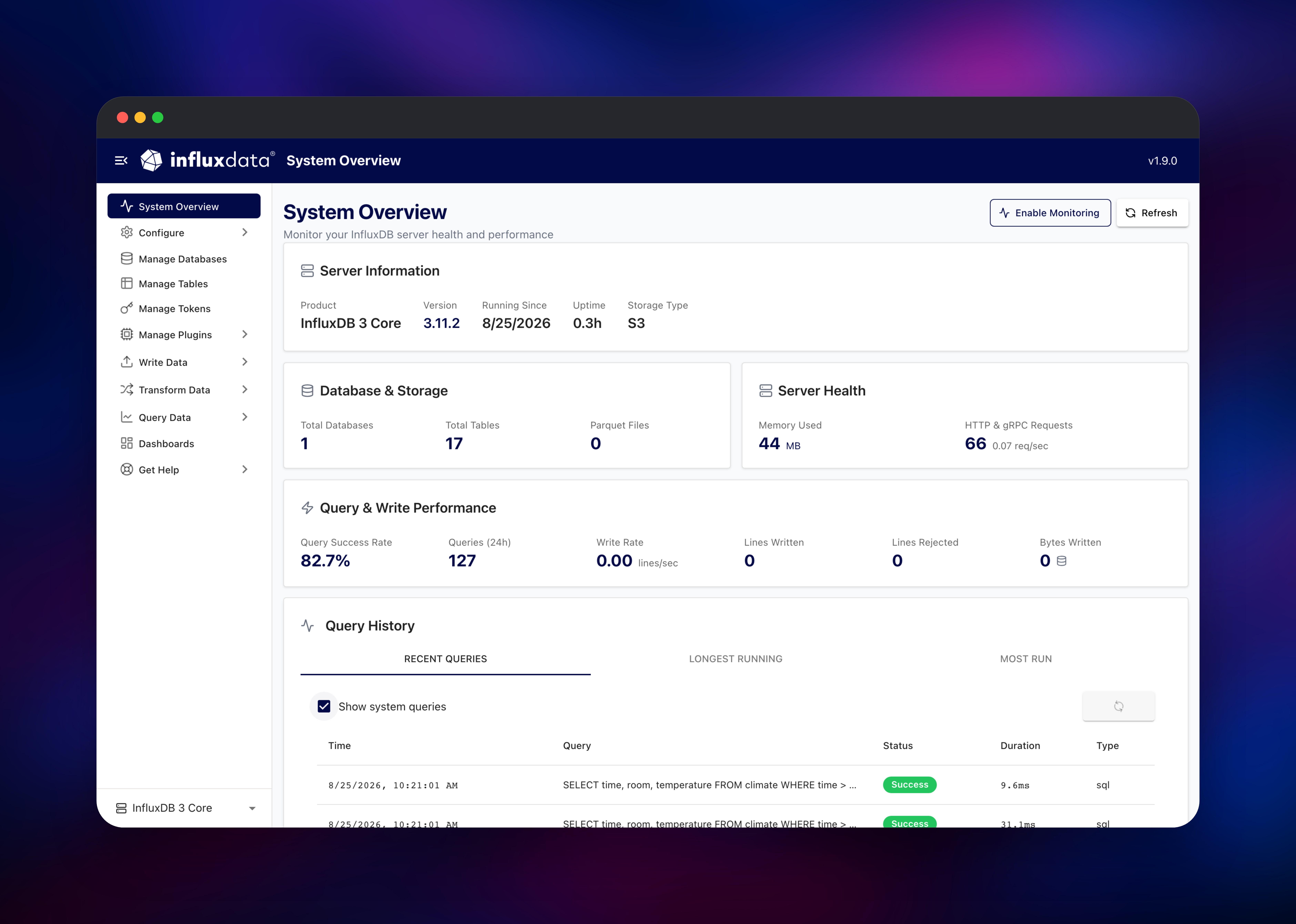Click the 9.6ms duration cell
Image resolution: width=1296 pixels, height=924 pixels.
point(1015,785)
